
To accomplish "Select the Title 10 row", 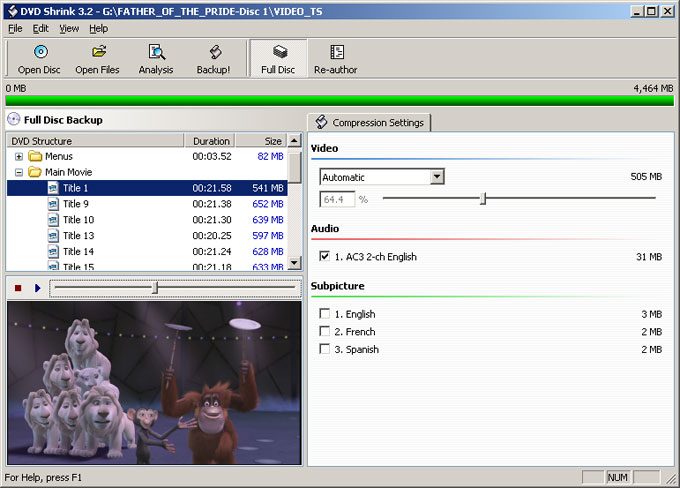I will [147, 220].
